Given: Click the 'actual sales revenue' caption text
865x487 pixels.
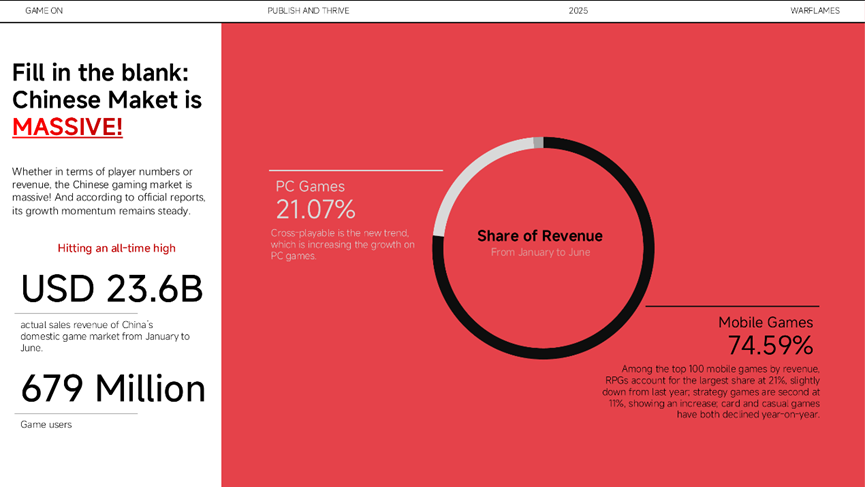Looking at the screenshot, I should 105,336.
